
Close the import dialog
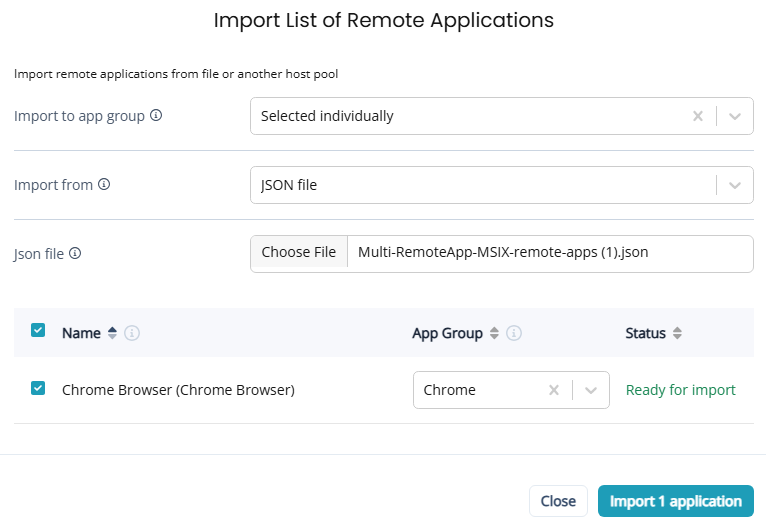[558, 501]
